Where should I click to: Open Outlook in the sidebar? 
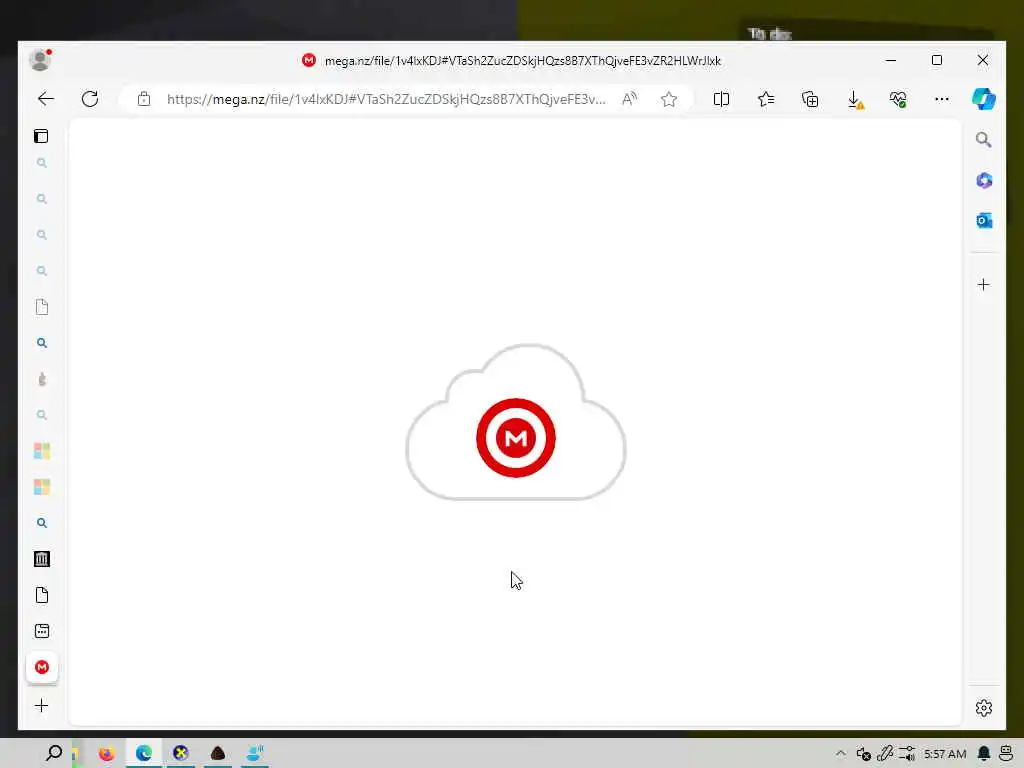click(984, 221)
